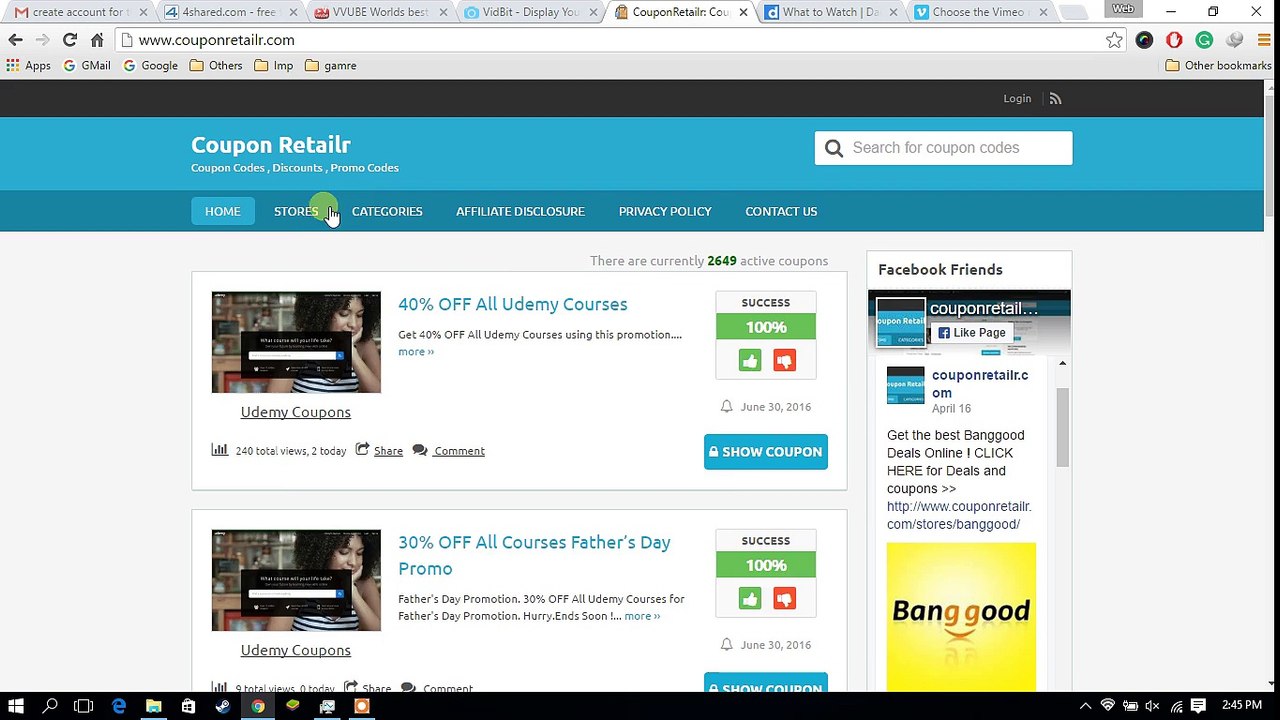The height and width of the screenshot is (720, 1280).
Task: Open 30% OFF All Courses Father's Day title
Action: 534,555
